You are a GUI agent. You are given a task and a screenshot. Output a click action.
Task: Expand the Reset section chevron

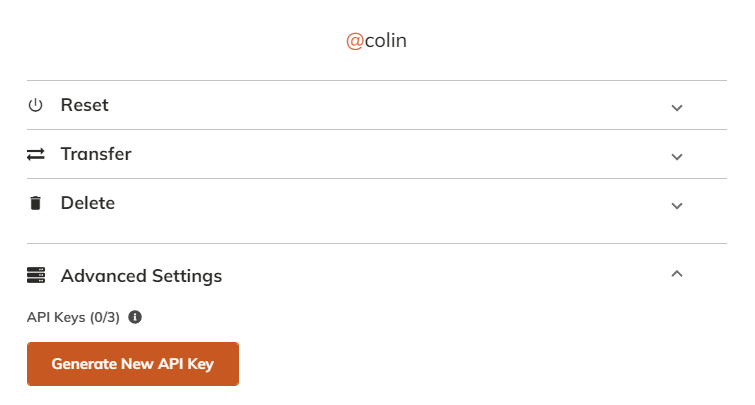[x=677, y=108]
